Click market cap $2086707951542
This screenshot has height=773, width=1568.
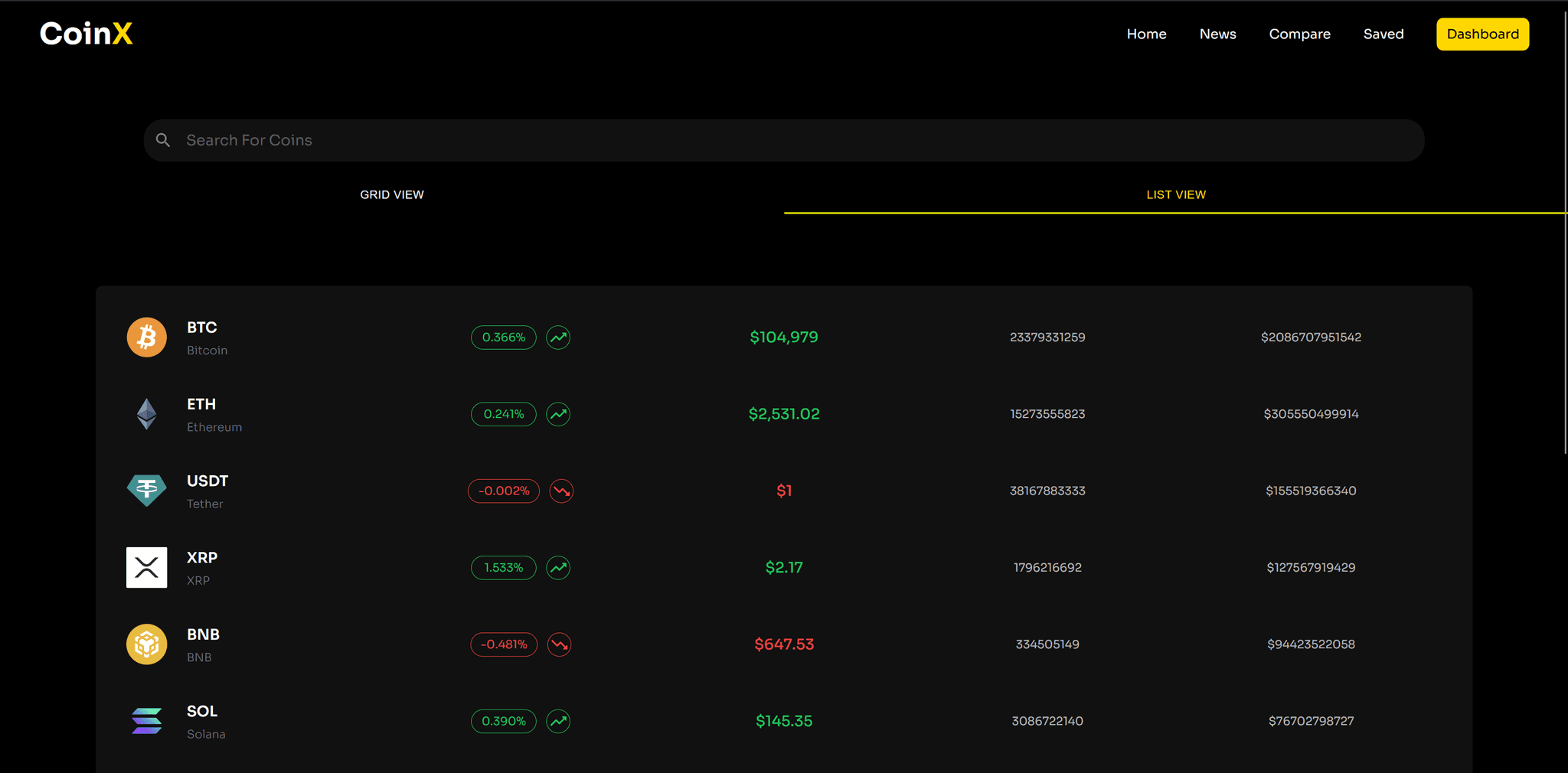1311,338
